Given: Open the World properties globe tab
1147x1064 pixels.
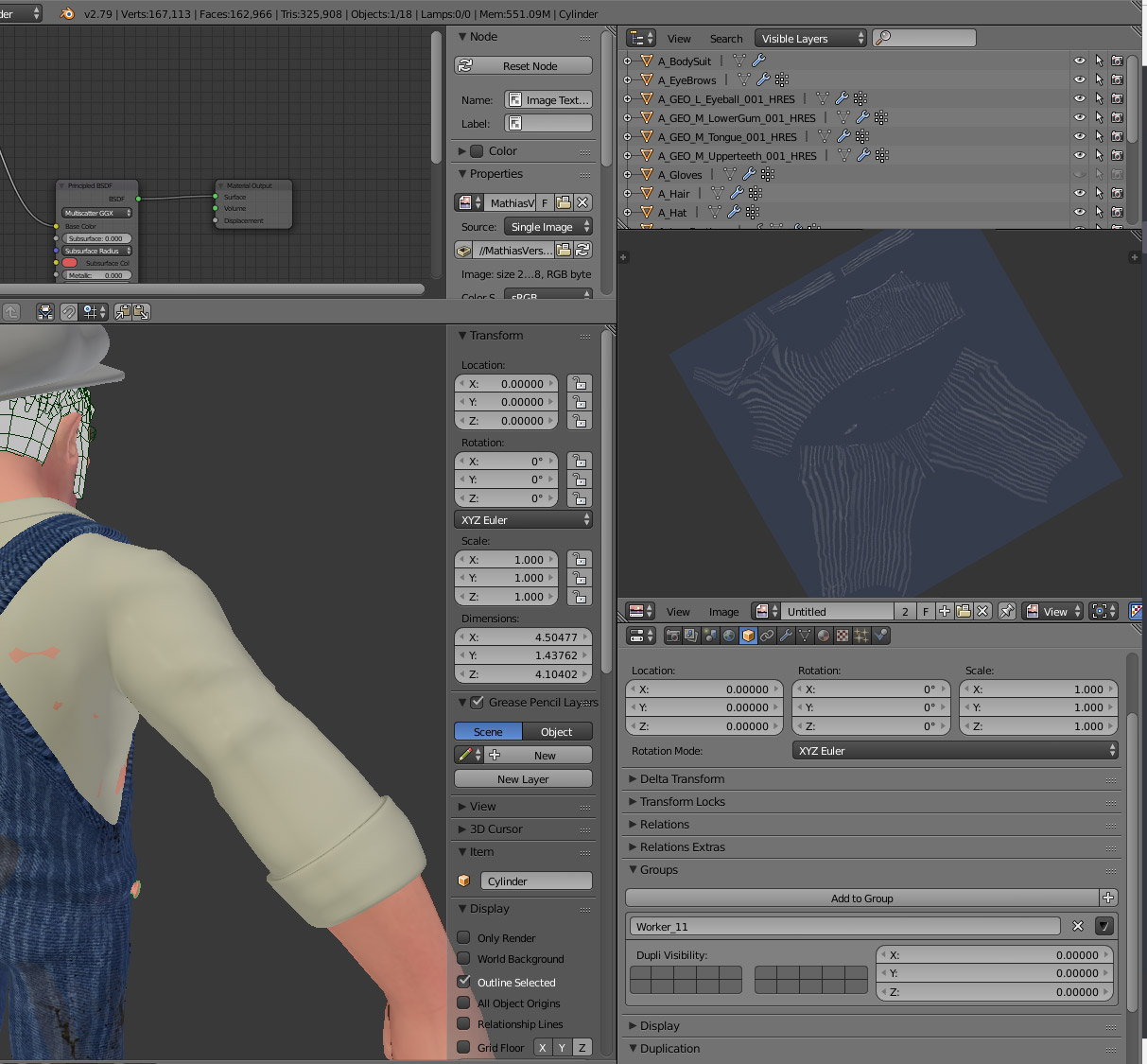Looking at the screenshot, I should (x=729, y=636).
